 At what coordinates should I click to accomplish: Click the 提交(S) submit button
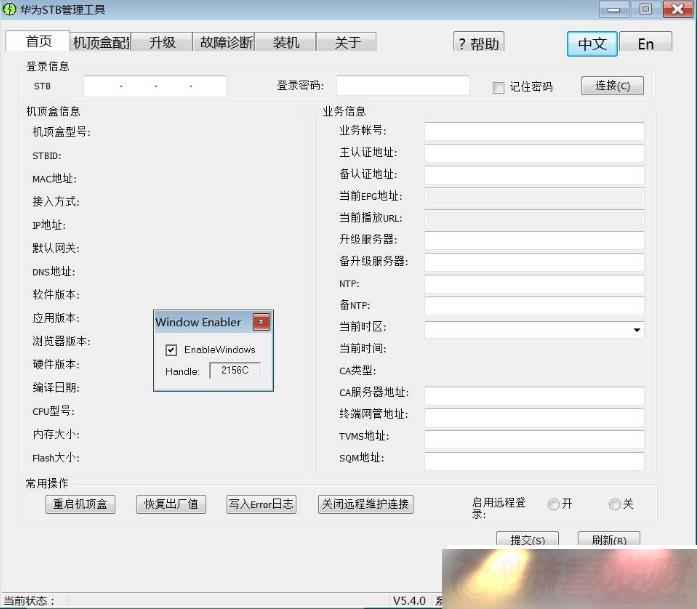[527, 539]
